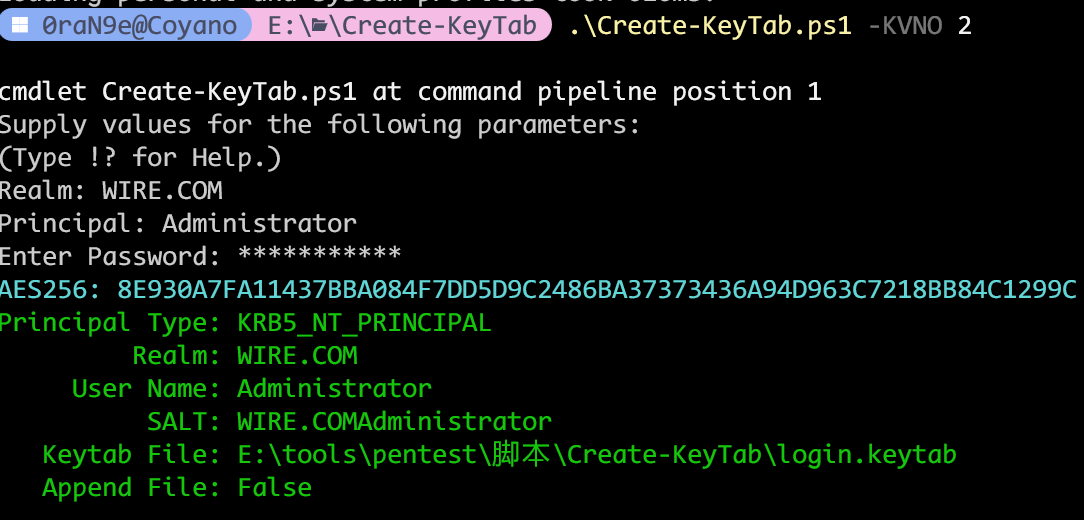This screenshot has height=520, width=1084.
Task: Click the KRB5_NT_PRINCIPAL type value
Action: coord(364,323)
